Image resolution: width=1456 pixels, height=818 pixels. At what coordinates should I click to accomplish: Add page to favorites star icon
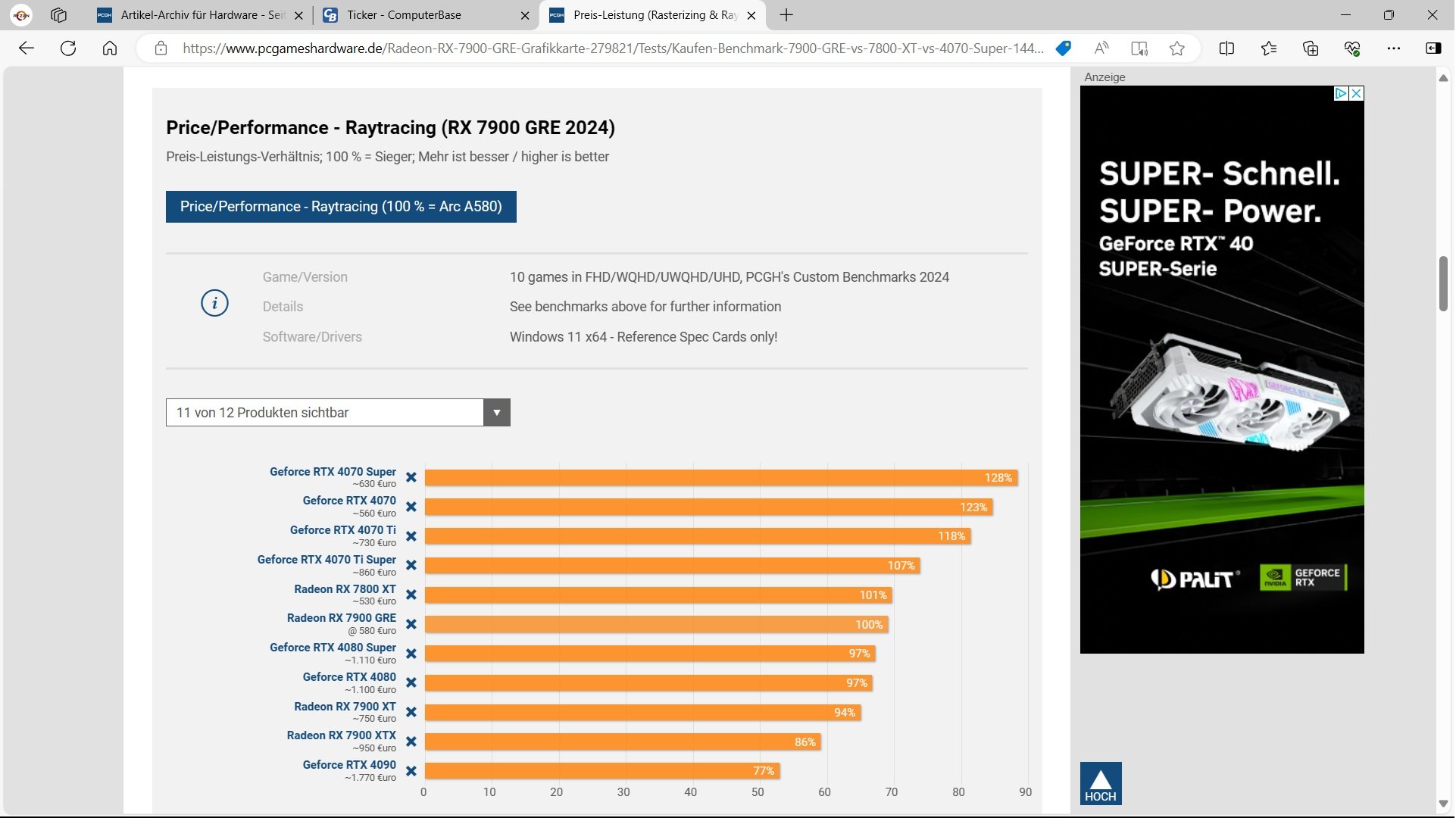point(1176,48)
